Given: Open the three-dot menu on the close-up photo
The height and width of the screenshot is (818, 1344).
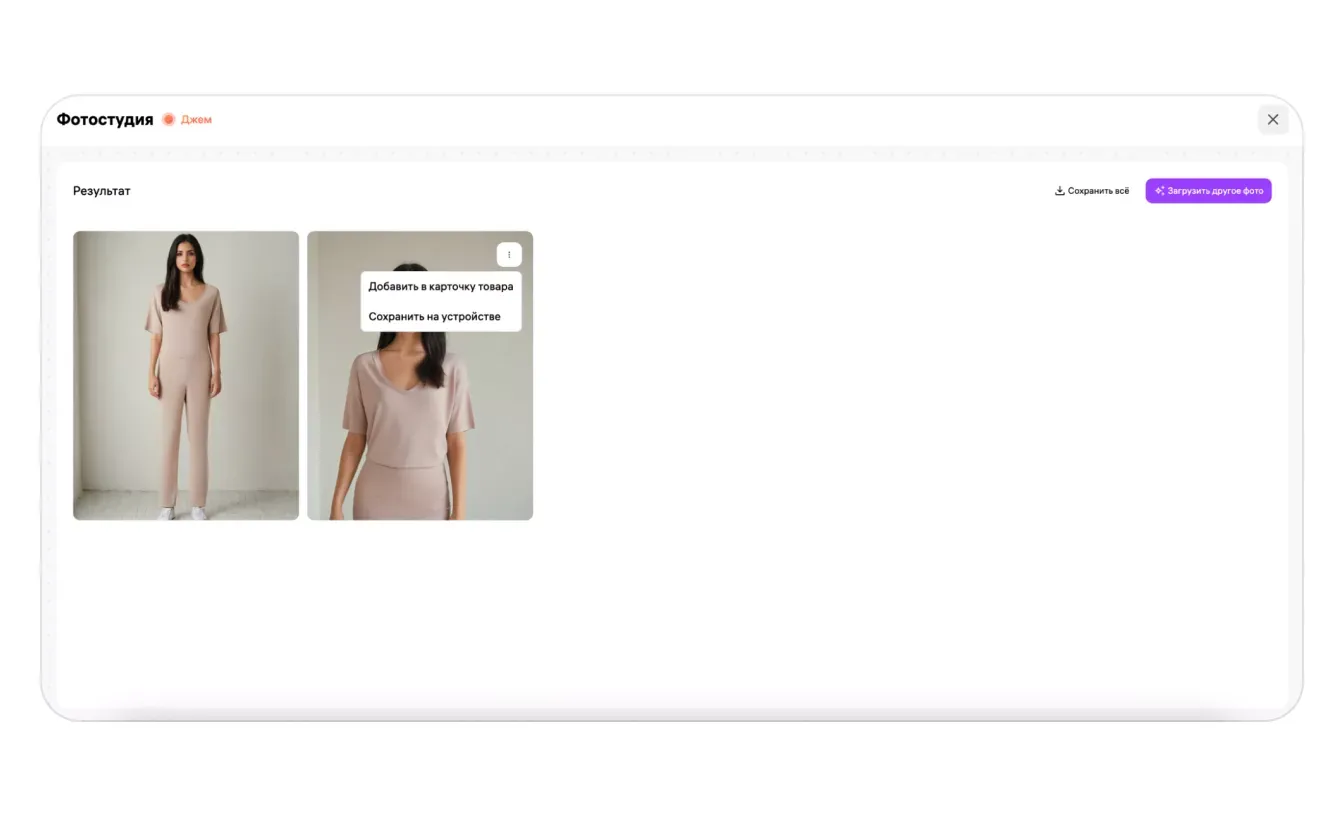Looking at the screenshot, I should coord(509,255).
